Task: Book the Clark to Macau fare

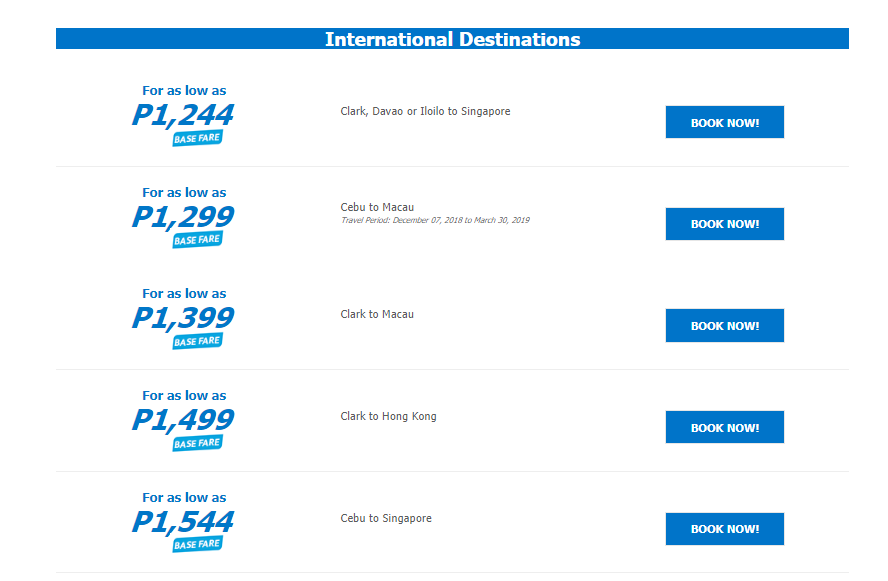Action: (x=724, y=326)
